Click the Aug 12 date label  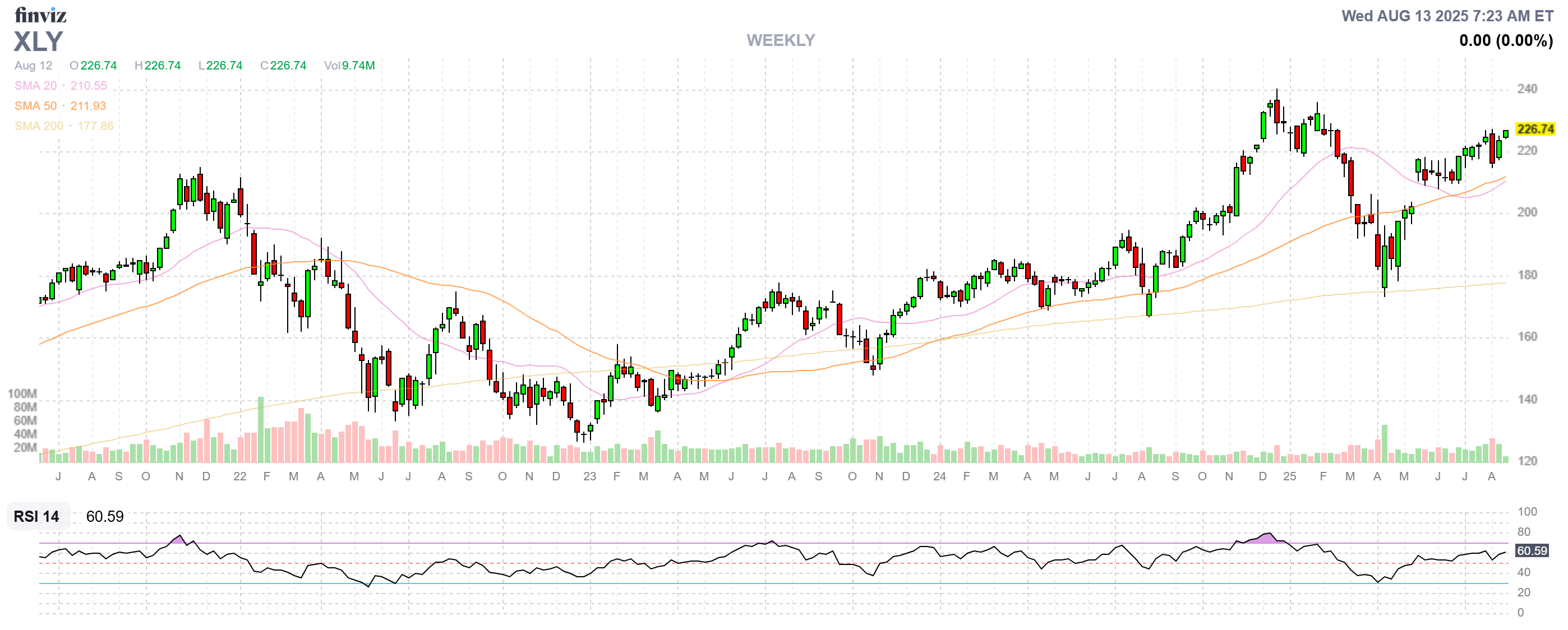tap(34, 66)
